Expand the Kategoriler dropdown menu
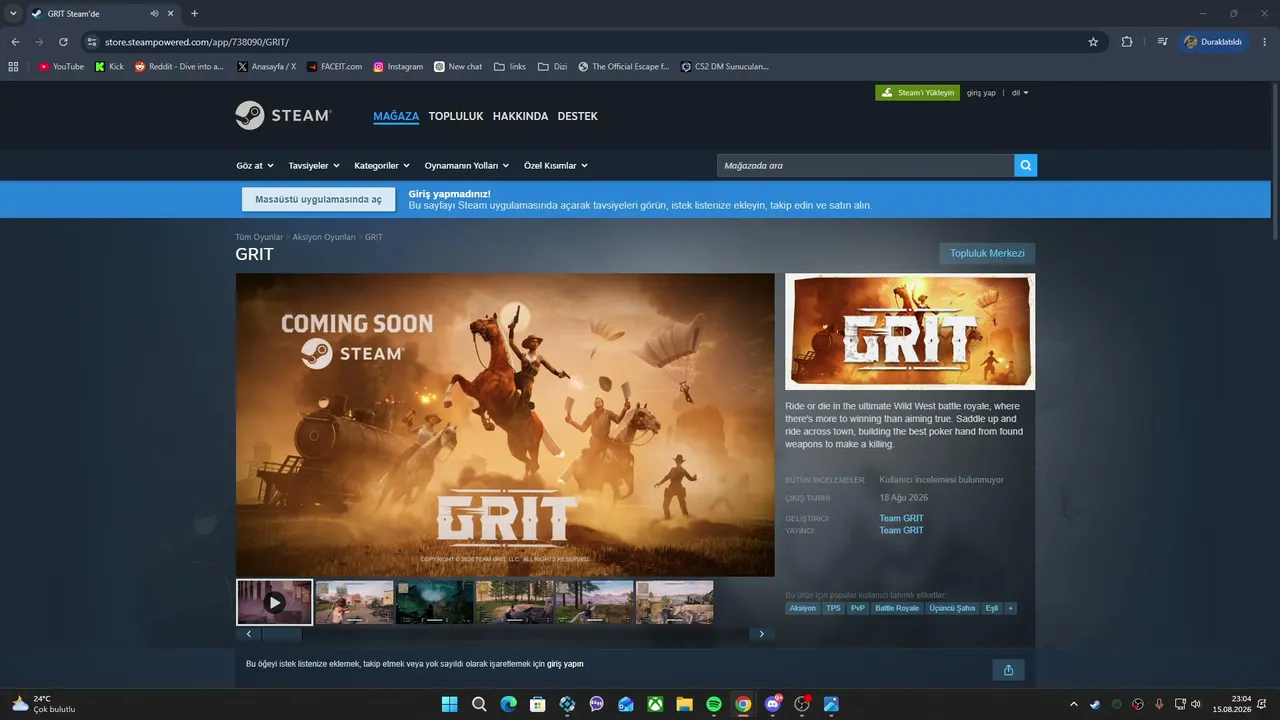The height and width of the screenshot is (720, 1280). pos(382,166)
